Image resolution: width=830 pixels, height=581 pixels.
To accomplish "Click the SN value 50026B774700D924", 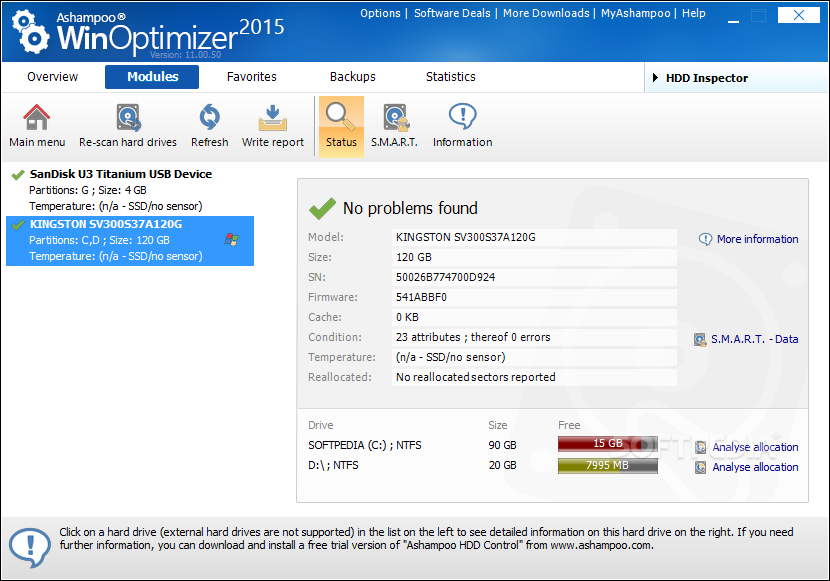I will point(534,277).
